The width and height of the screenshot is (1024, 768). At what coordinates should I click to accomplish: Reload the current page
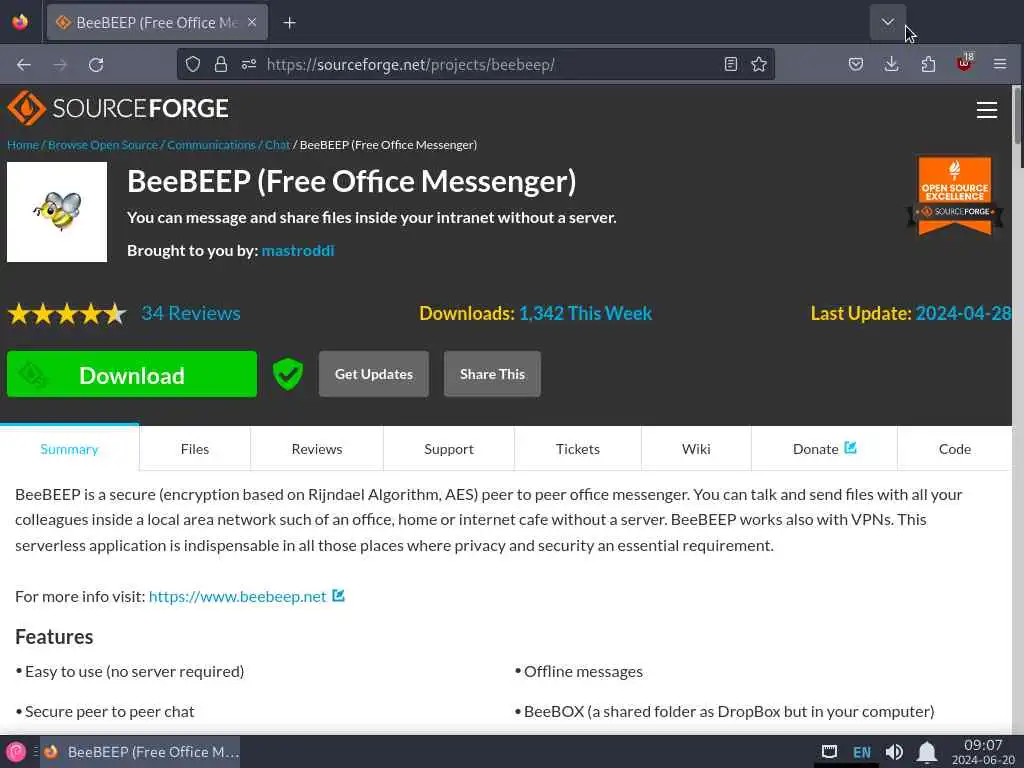point(96,65)
